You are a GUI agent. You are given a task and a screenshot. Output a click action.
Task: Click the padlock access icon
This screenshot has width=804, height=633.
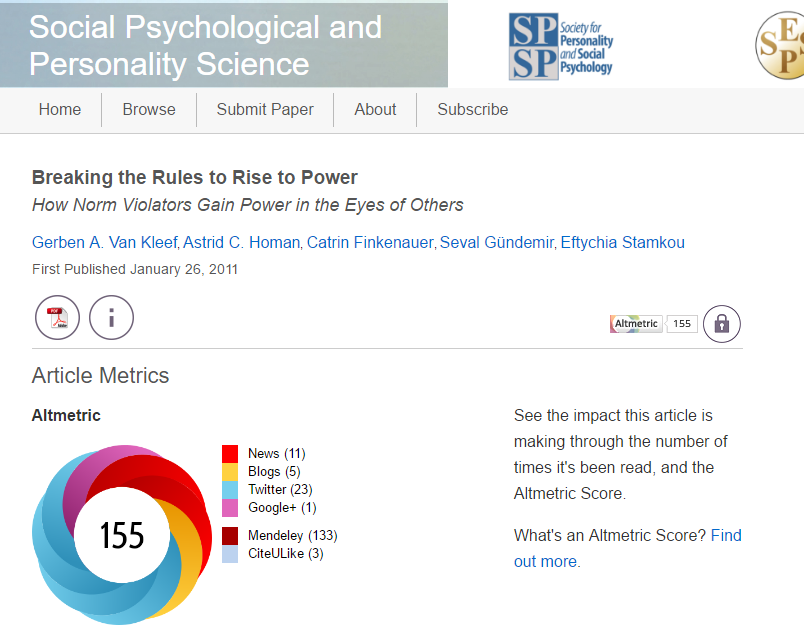pos(721,323)
